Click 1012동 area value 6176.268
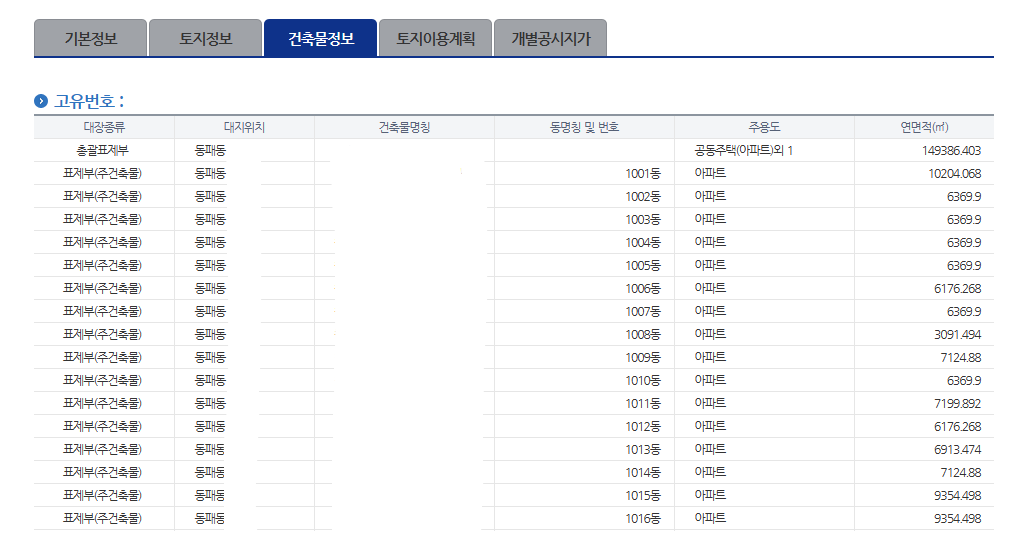This screenshot has width=1033, height=548. (x=957, y=426)
